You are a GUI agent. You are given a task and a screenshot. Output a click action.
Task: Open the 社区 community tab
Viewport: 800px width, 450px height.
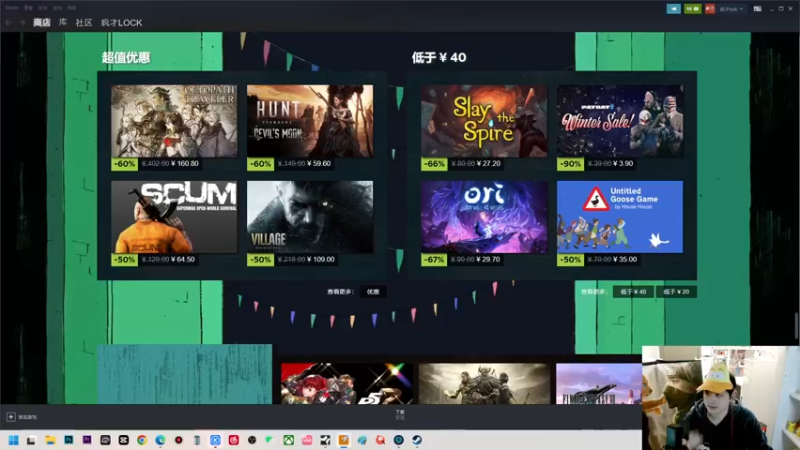coord(84,22)
